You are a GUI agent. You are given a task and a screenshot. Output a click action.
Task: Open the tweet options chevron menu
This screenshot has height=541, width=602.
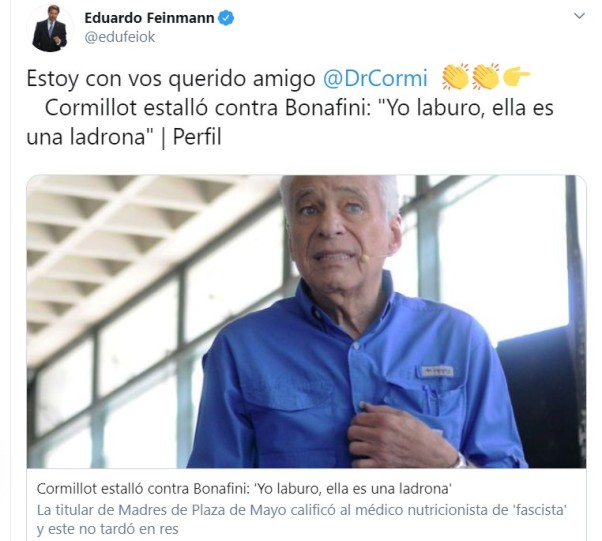point(579,16)
